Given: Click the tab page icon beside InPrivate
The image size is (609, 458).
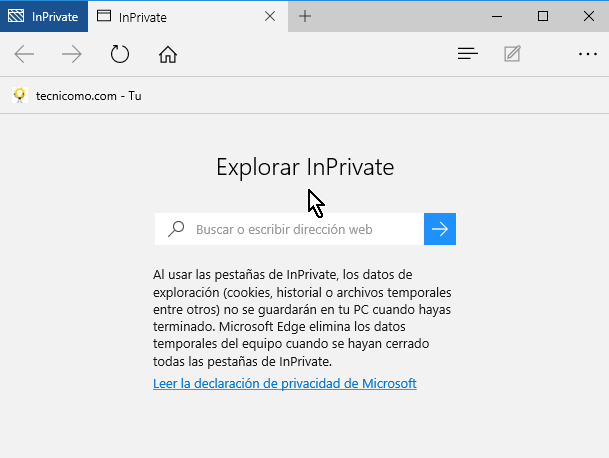Looking at the screenshot, I should click(x=104, y=16).
